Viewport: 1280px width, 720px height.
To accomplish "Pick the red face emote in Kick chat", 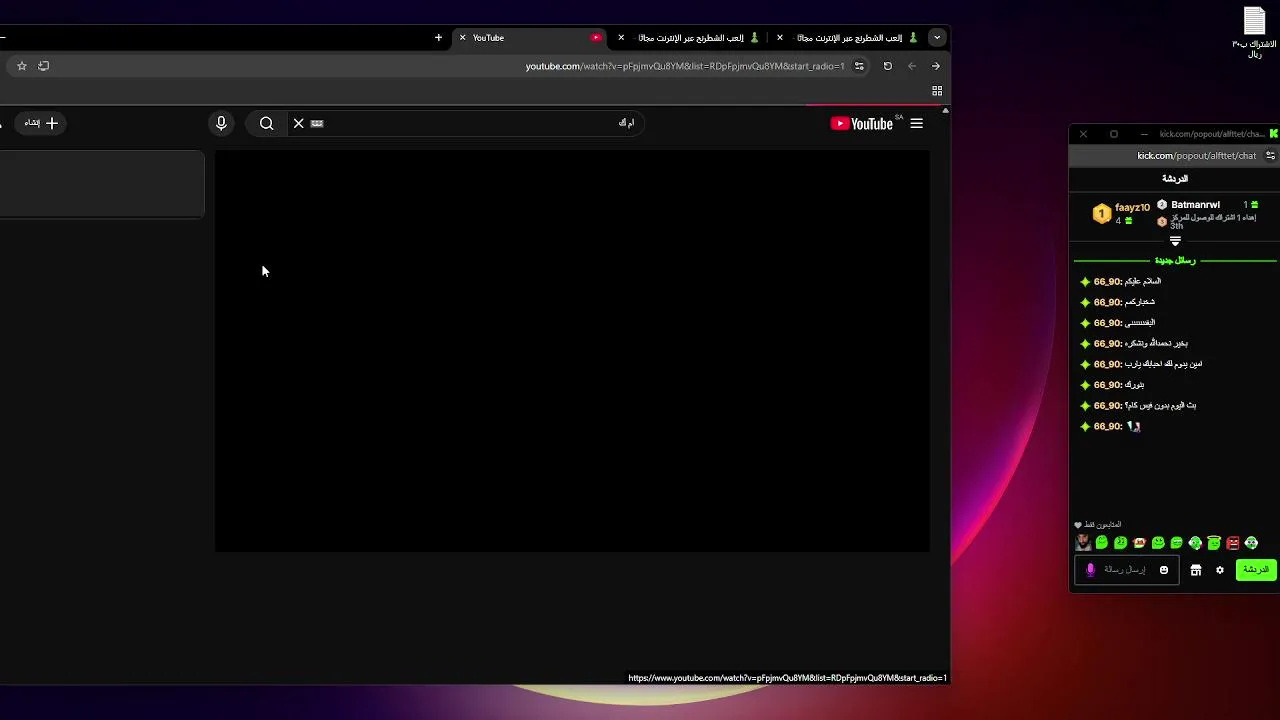I will [1233, 543].
